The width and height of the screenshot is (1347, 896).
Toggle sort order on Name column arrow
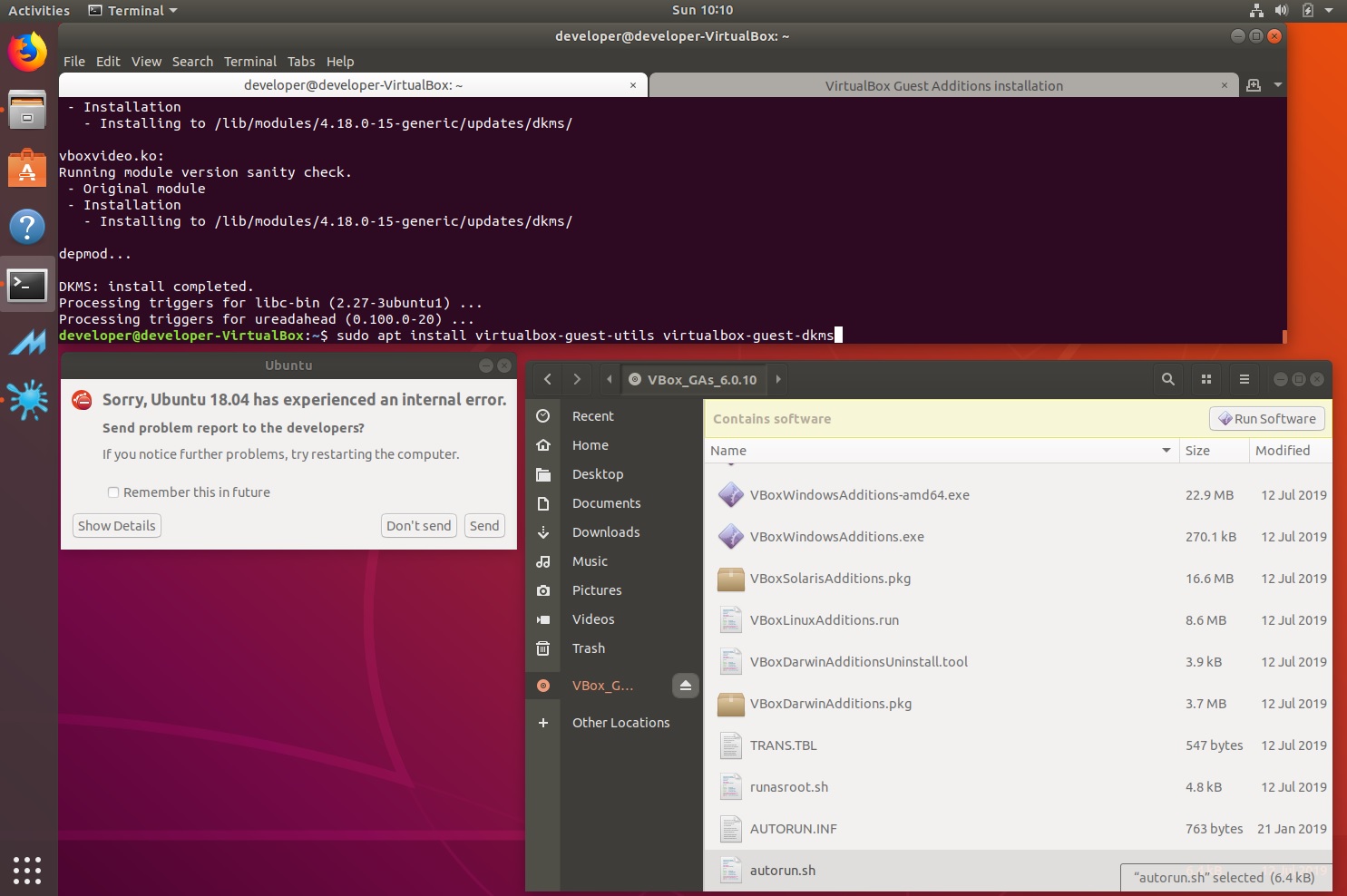[1166, 451]
